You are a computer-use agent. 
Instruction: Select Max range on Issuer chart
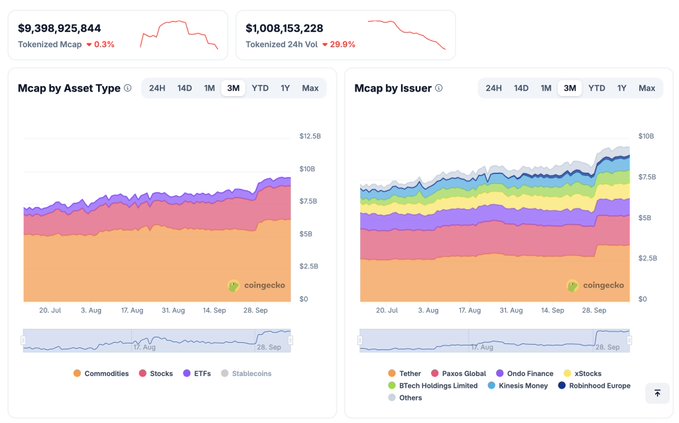(647, 88)
